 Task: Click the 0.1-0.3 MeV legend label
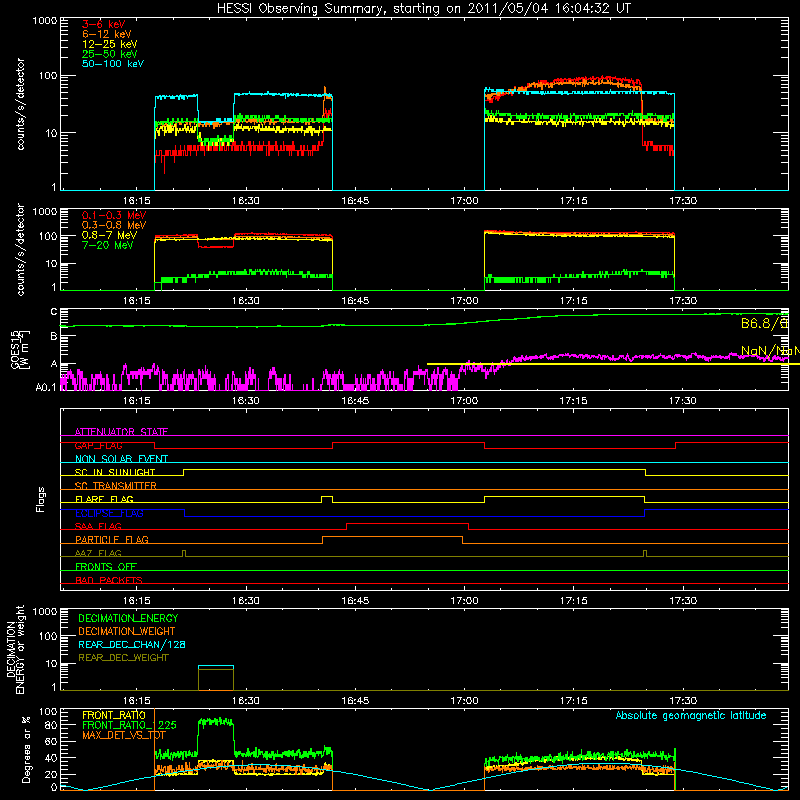(114, 215)
